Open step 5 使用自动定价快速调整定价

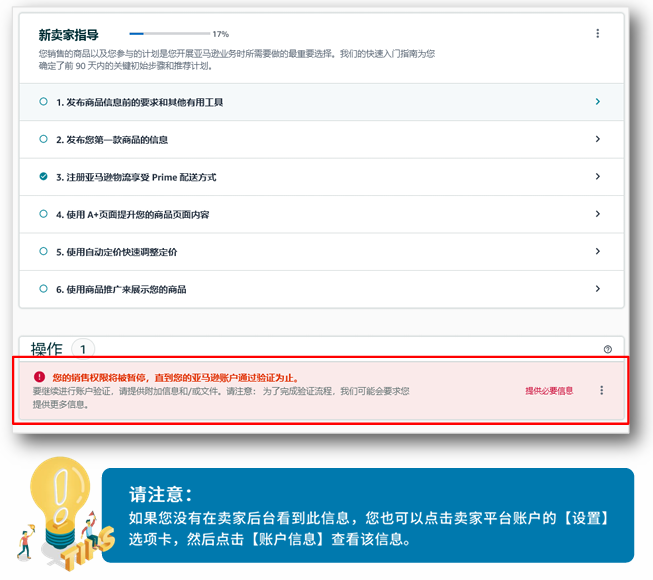[x=322, y=252]
